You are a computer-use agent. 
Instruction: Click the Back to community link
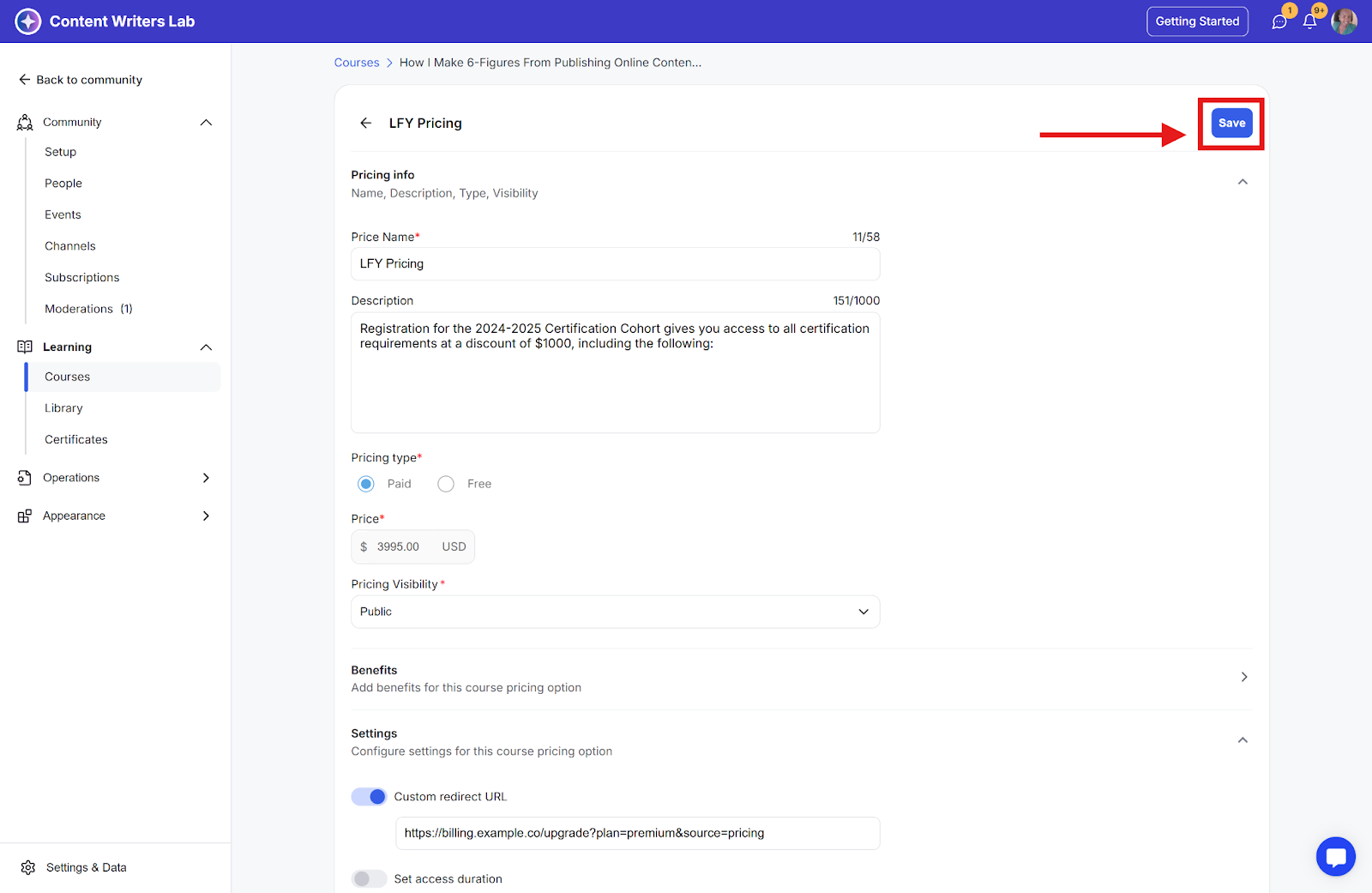point(89,80)
